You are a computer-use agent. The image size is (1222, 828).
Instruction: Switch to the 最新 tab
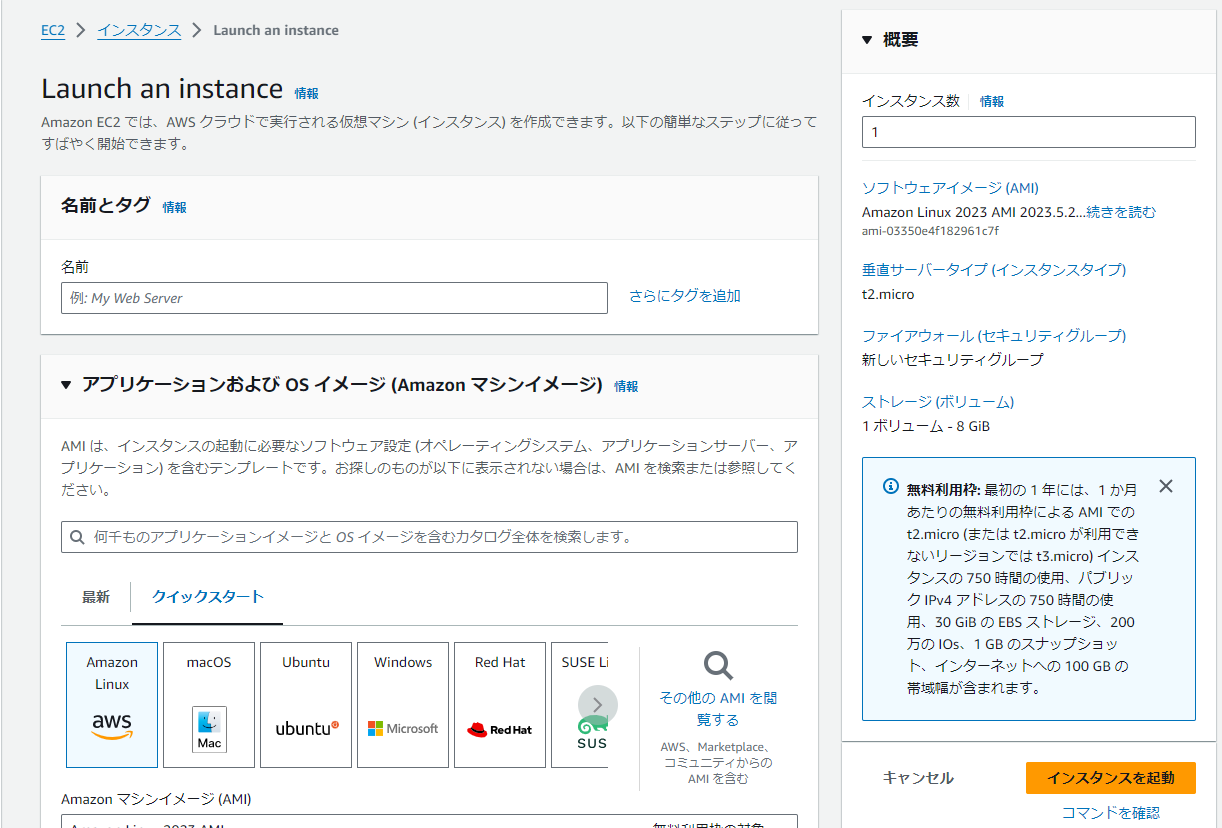click(96, 596)
